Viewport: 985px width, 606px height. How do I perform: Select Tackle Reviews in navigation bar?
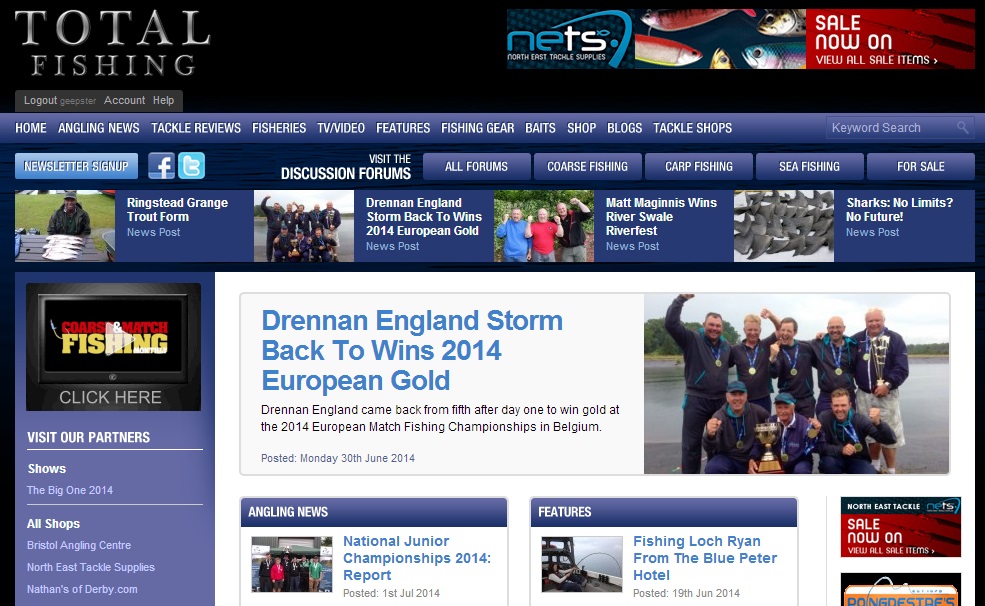[196, 128]
